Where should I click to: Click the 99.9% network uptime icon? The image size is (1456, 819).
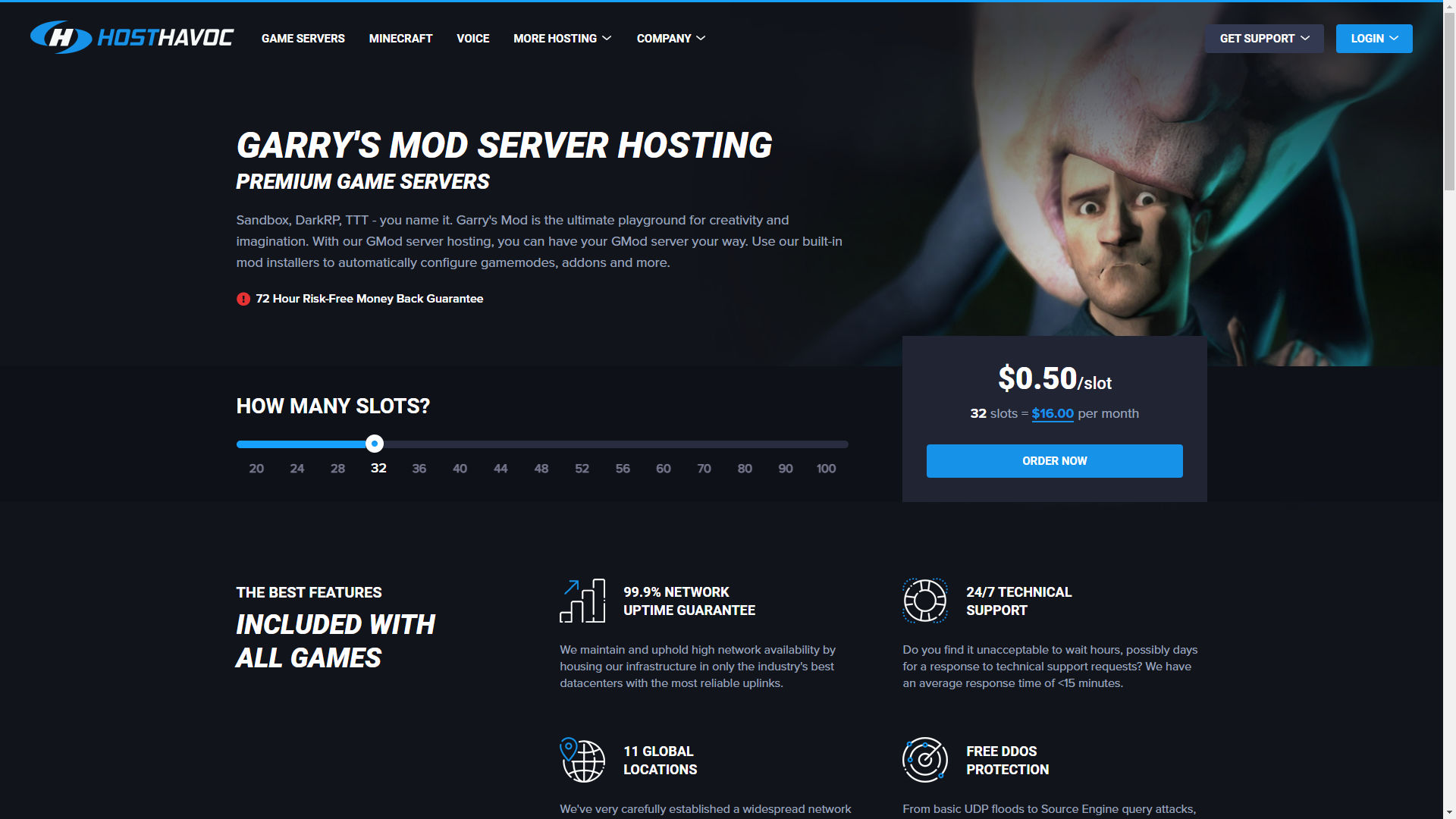[584, 599]
